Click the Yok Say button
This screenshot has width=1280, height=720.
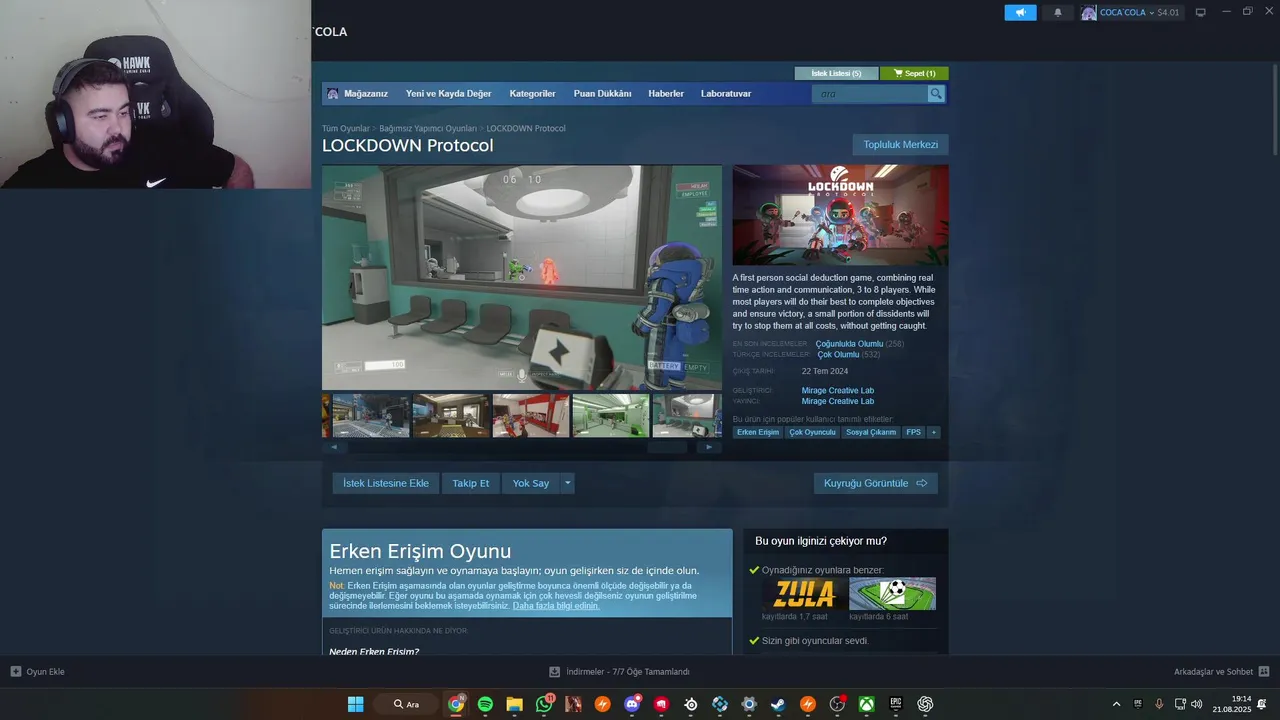tap(531, 483)
